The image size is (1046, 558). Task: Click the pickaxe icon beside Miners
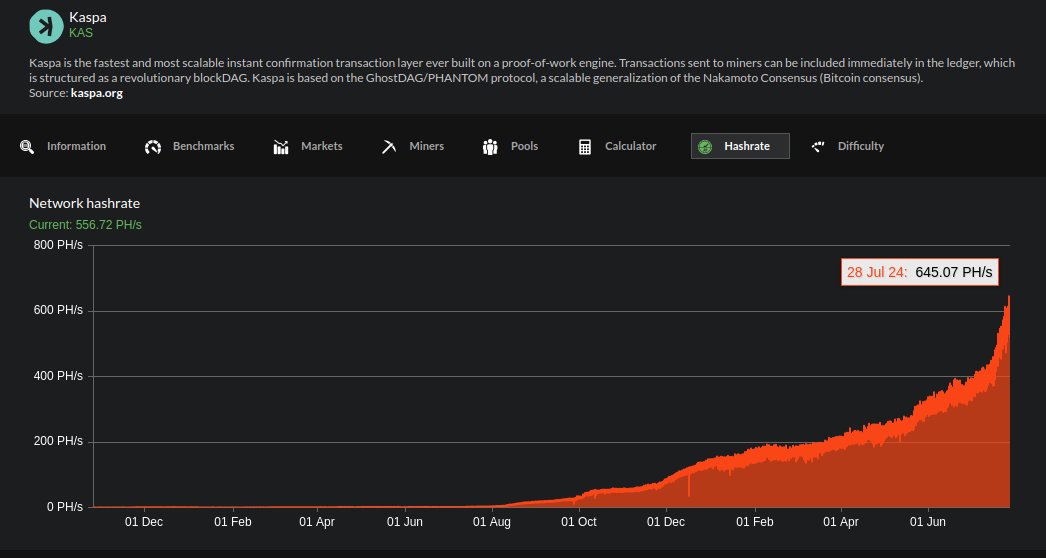[x=389, y=147]
